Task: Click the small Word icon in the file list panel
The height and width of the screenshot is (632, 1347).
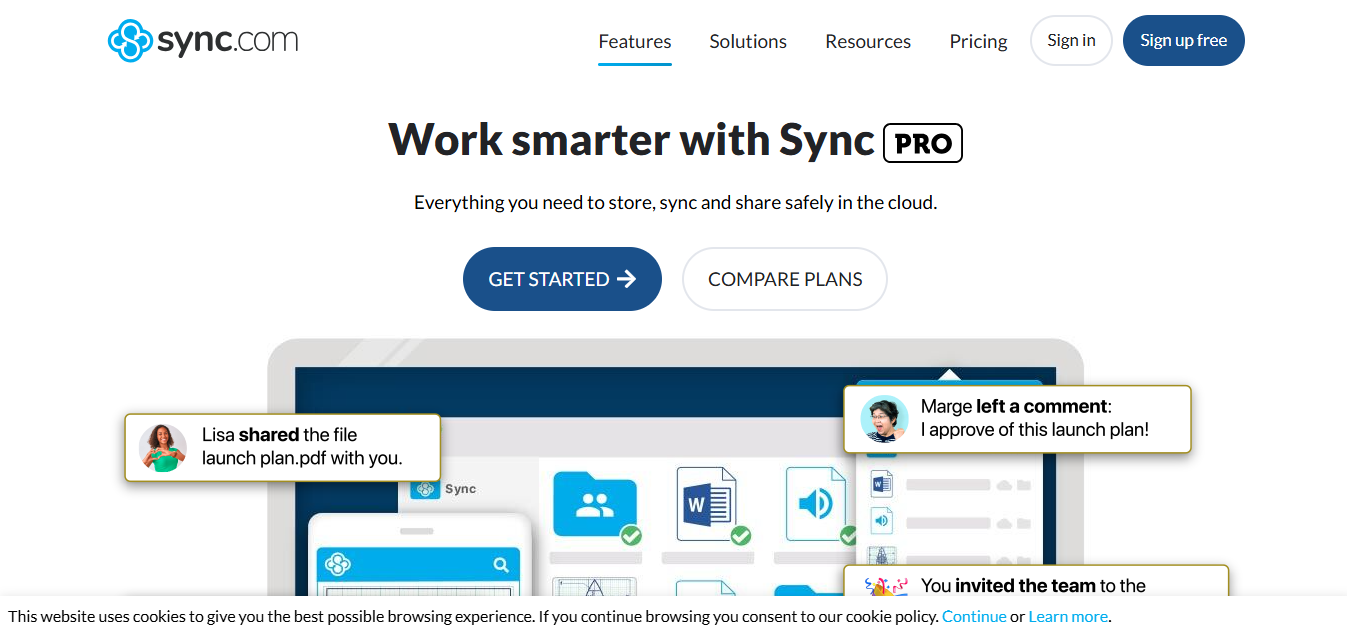Action: point(881,485)
